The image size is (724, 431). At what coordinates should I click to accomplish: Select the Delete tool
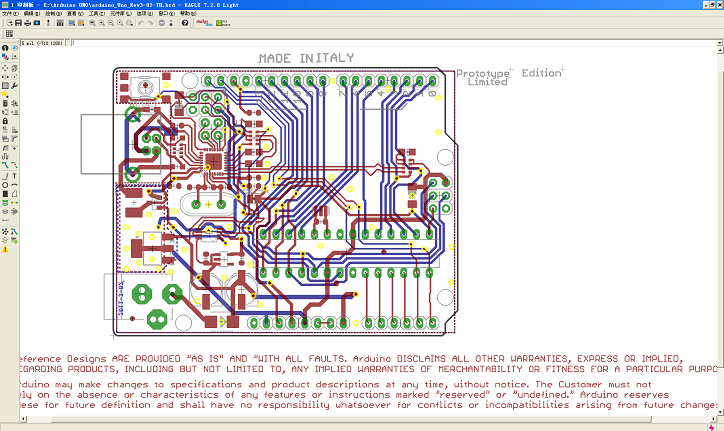[5, 103]
